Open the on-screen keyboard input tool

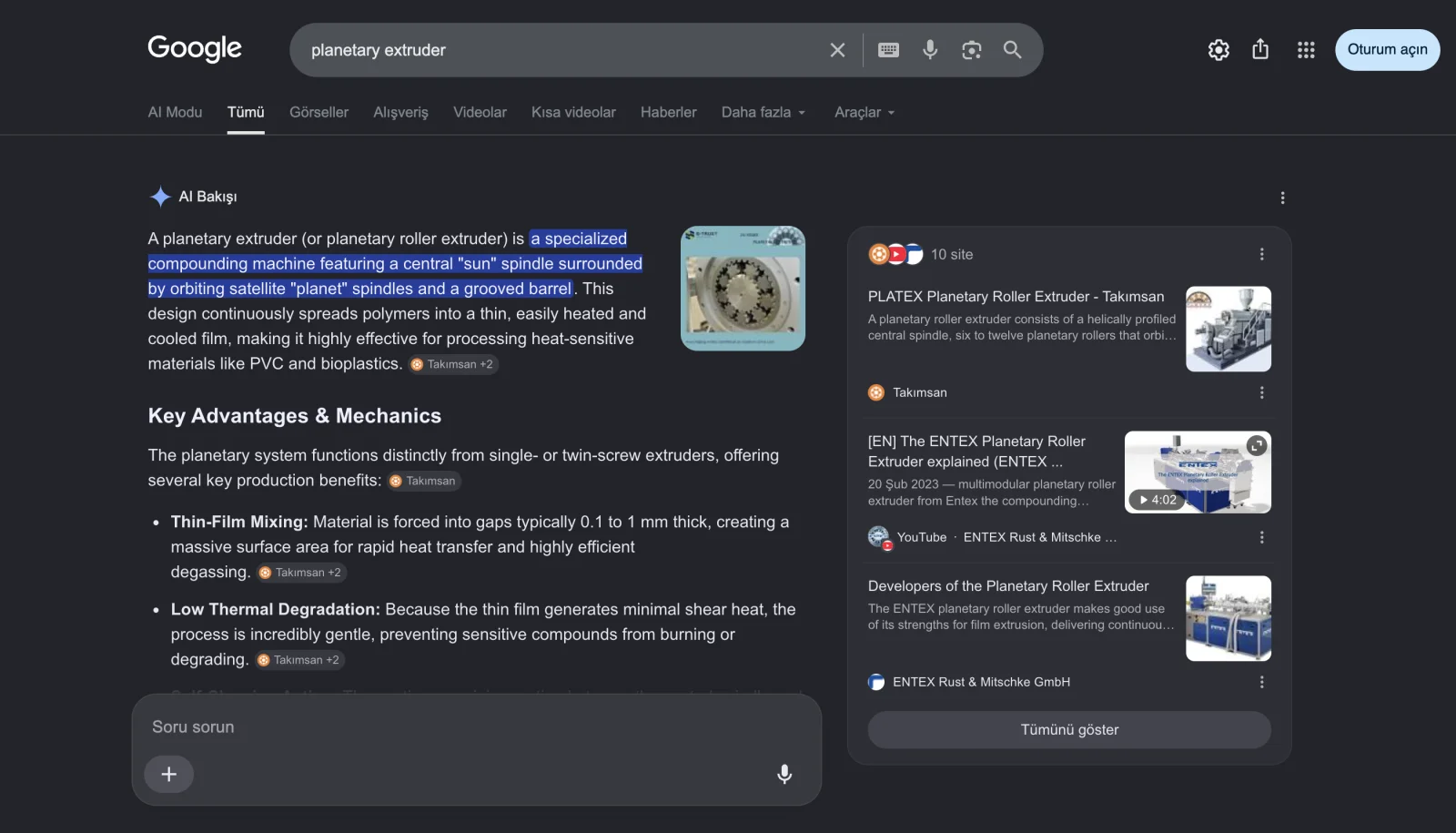click(x=888, y=50)
